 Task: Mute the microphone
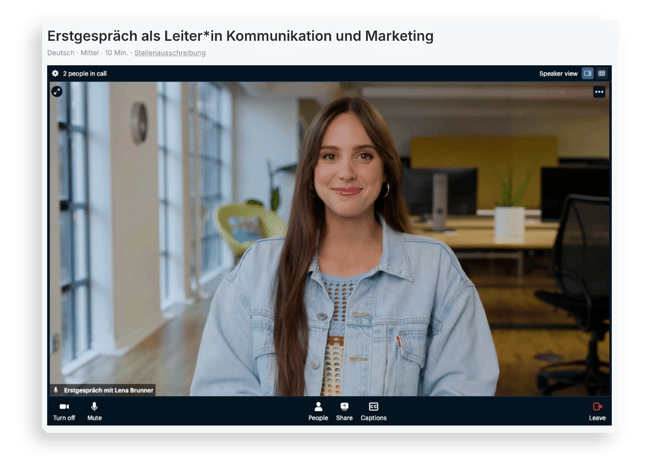tap(95, 412)
